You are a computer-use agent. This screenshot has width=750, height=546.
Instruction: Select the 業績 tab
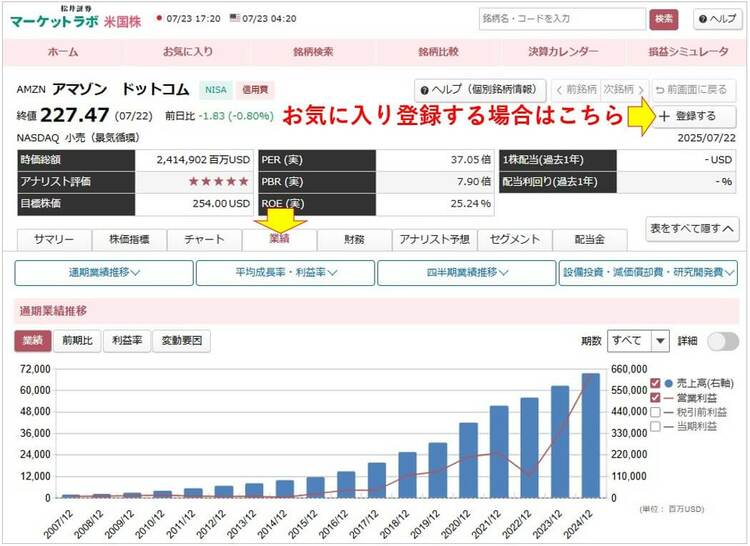[279, 240]
